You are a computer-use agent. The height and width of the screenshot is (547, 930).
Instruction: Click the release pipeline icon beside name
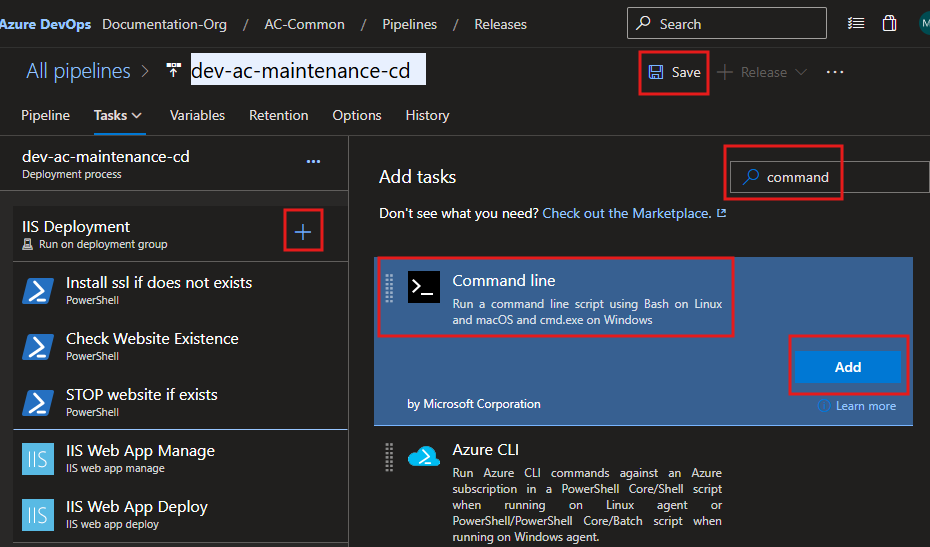click(x=173, y=70)
